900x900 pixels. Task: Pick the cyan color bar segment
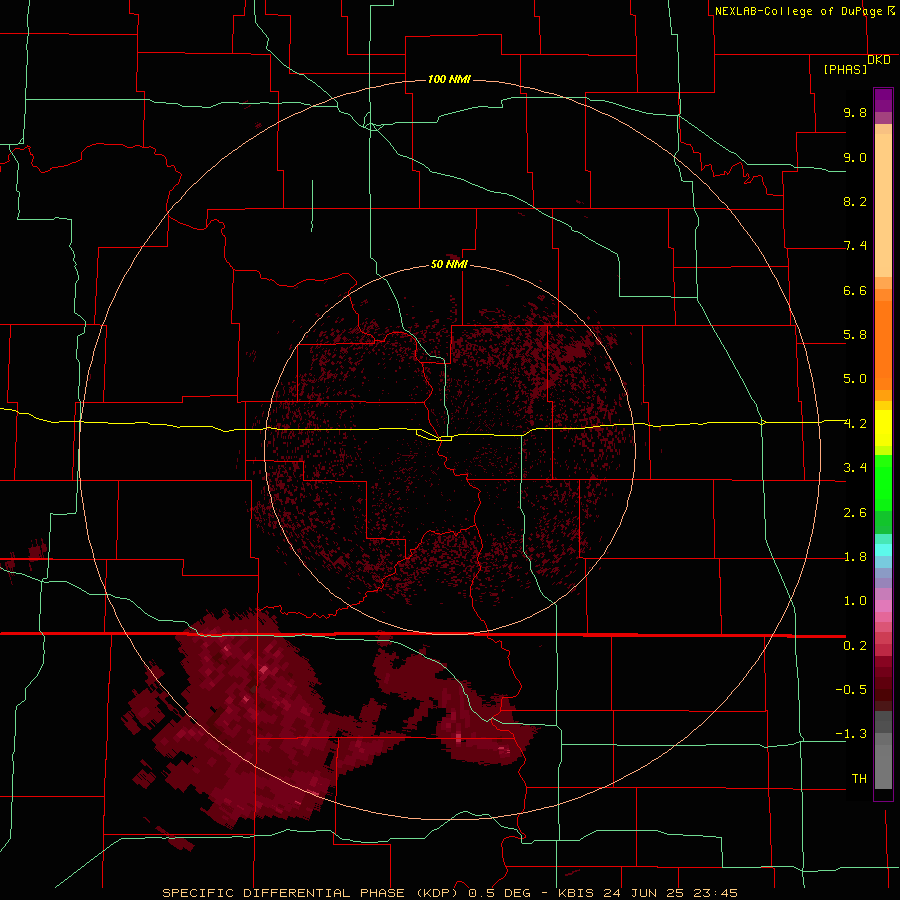[883, 550]
